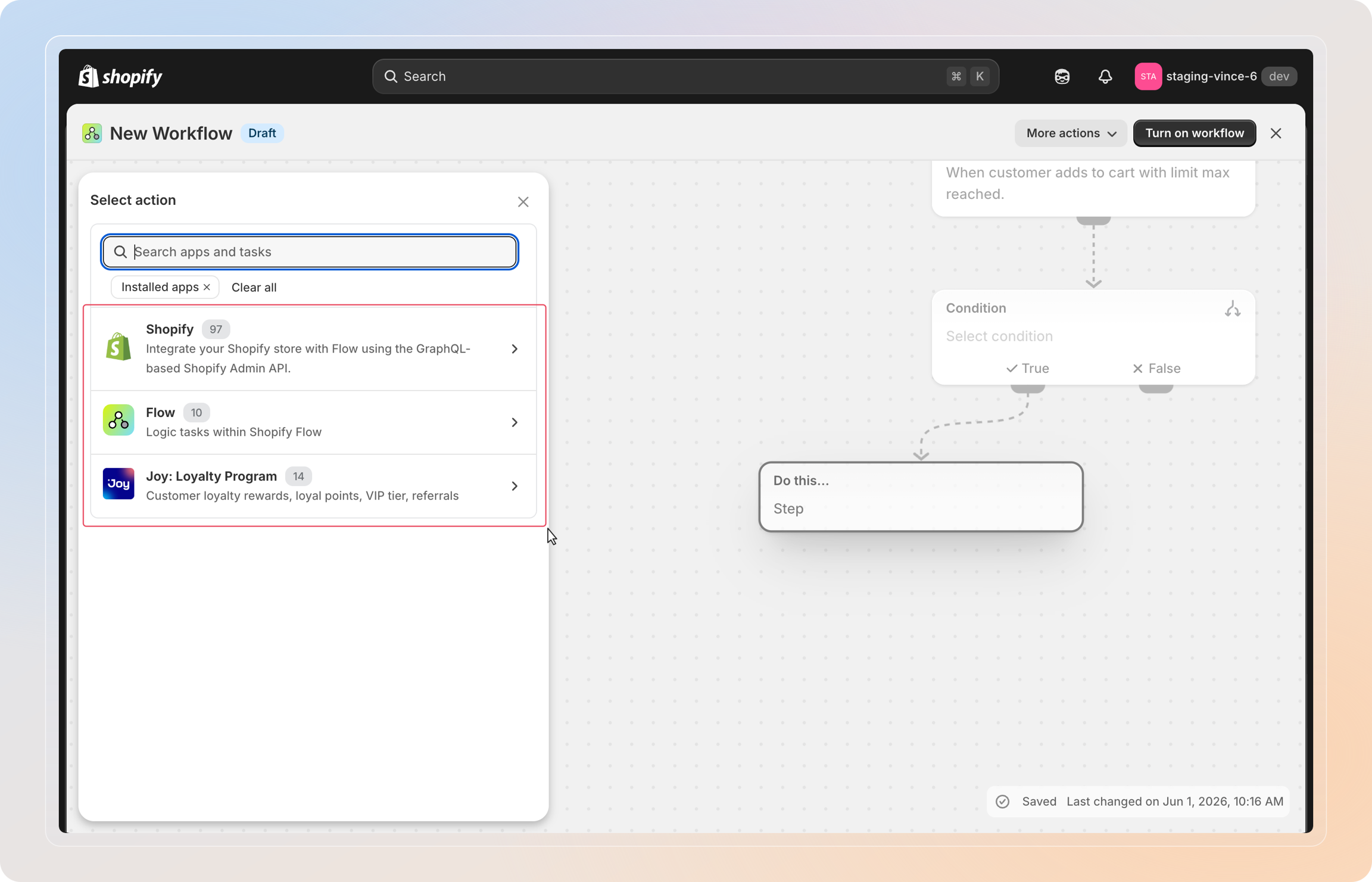The width and height of the screenshot is (1372, 882).
Task: Select the Do this... Step card
Action: click(921, 496)
